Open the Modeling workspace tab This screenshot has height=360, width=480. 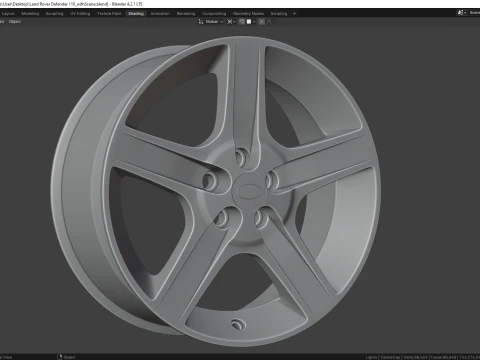[30, 14]
